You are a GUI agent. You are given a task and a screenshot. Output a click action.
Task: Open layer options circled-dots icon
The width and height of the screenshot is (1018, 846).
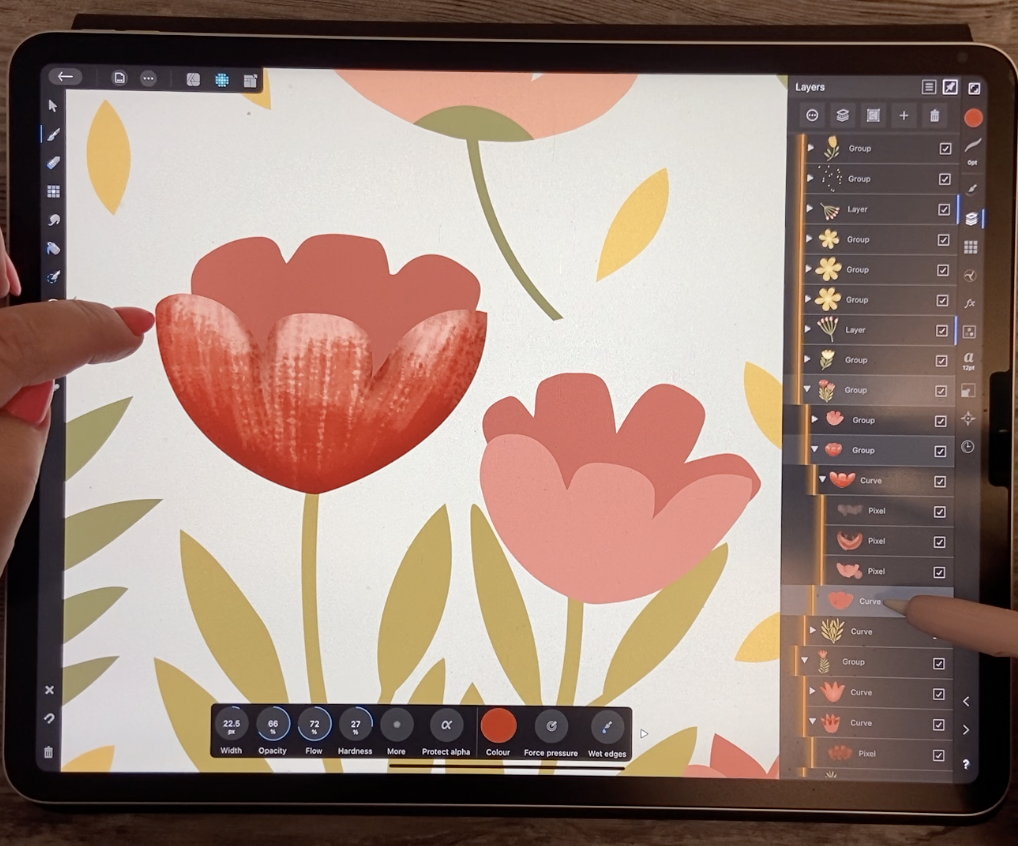pos(812,116)
